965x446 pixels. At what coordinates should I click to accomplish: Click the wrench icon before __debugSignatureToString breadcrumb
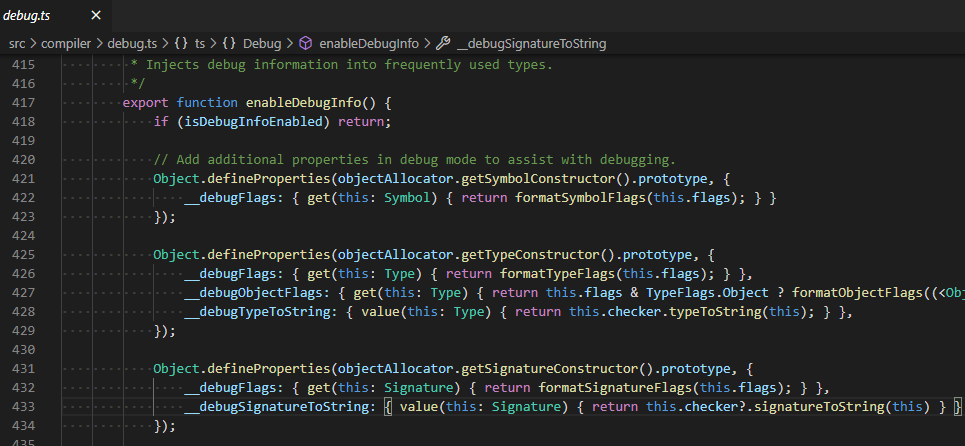click(x=442, y=44)
